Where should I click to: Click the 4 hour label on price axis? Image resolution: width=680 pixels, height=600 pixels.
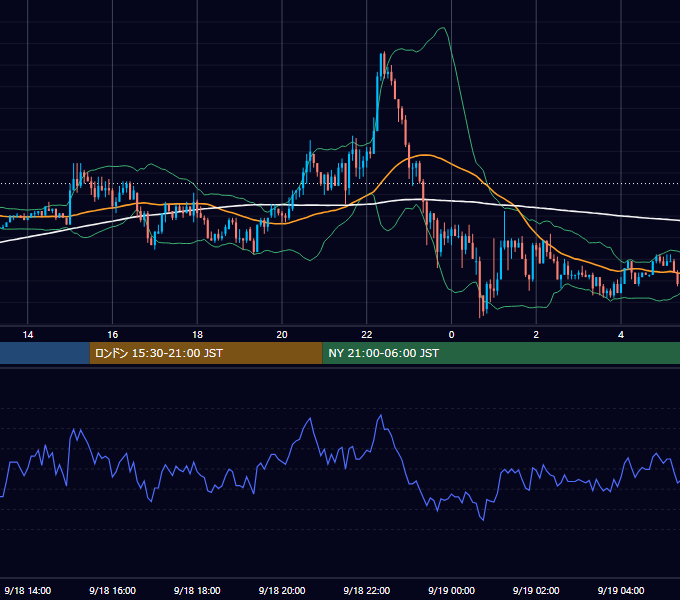coord(621,335)
